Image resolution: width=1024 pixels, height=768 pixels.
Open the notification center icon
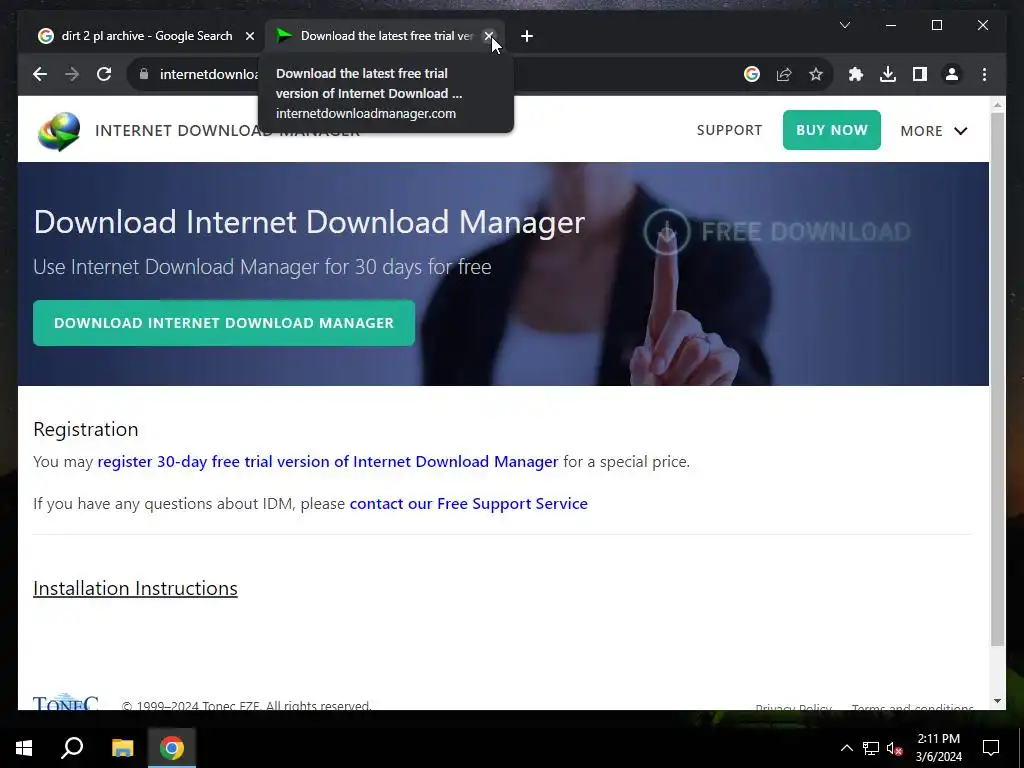pos(991,748)
